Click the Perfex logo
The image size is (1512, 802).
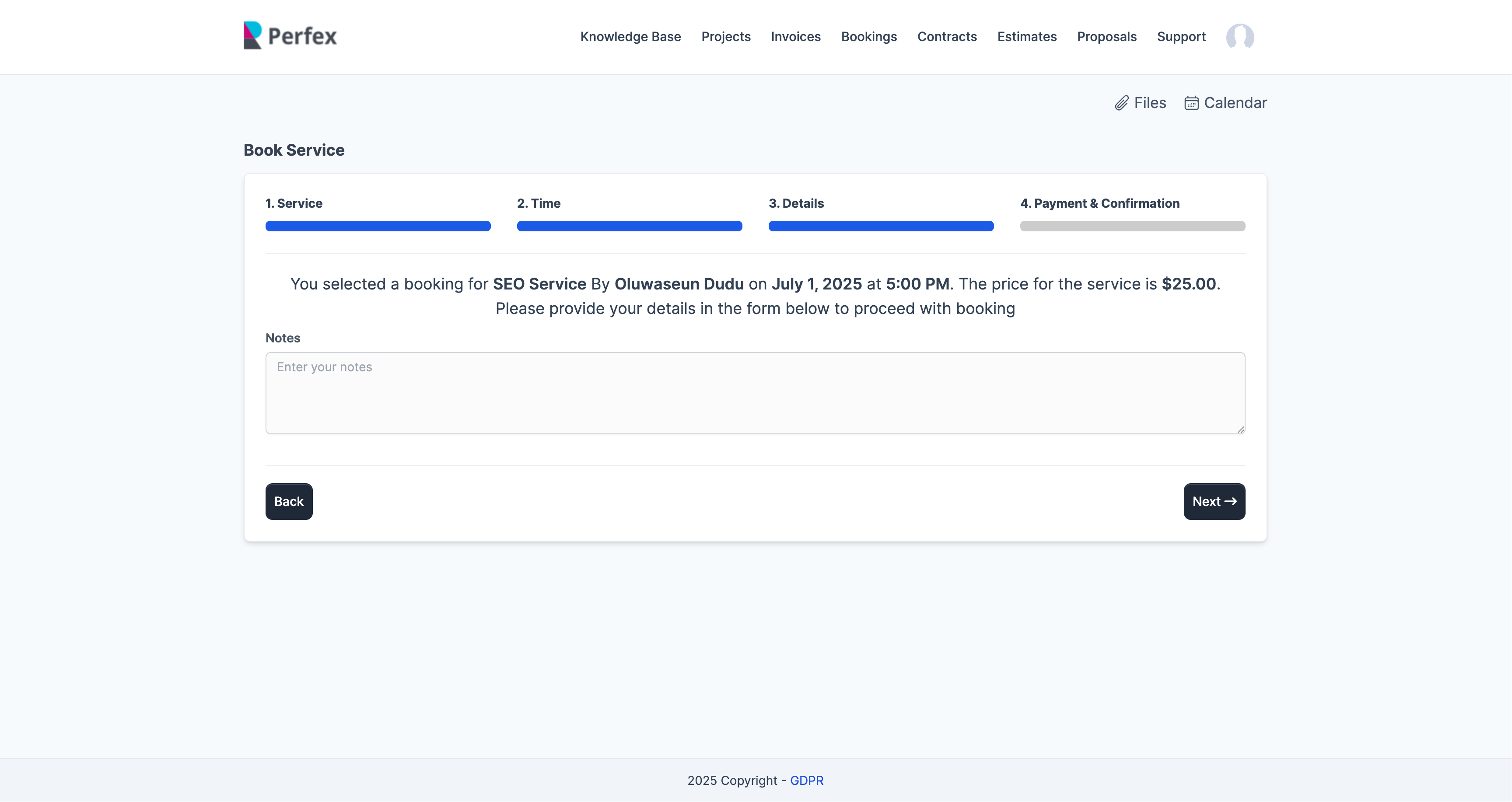[x=290, y=36]
